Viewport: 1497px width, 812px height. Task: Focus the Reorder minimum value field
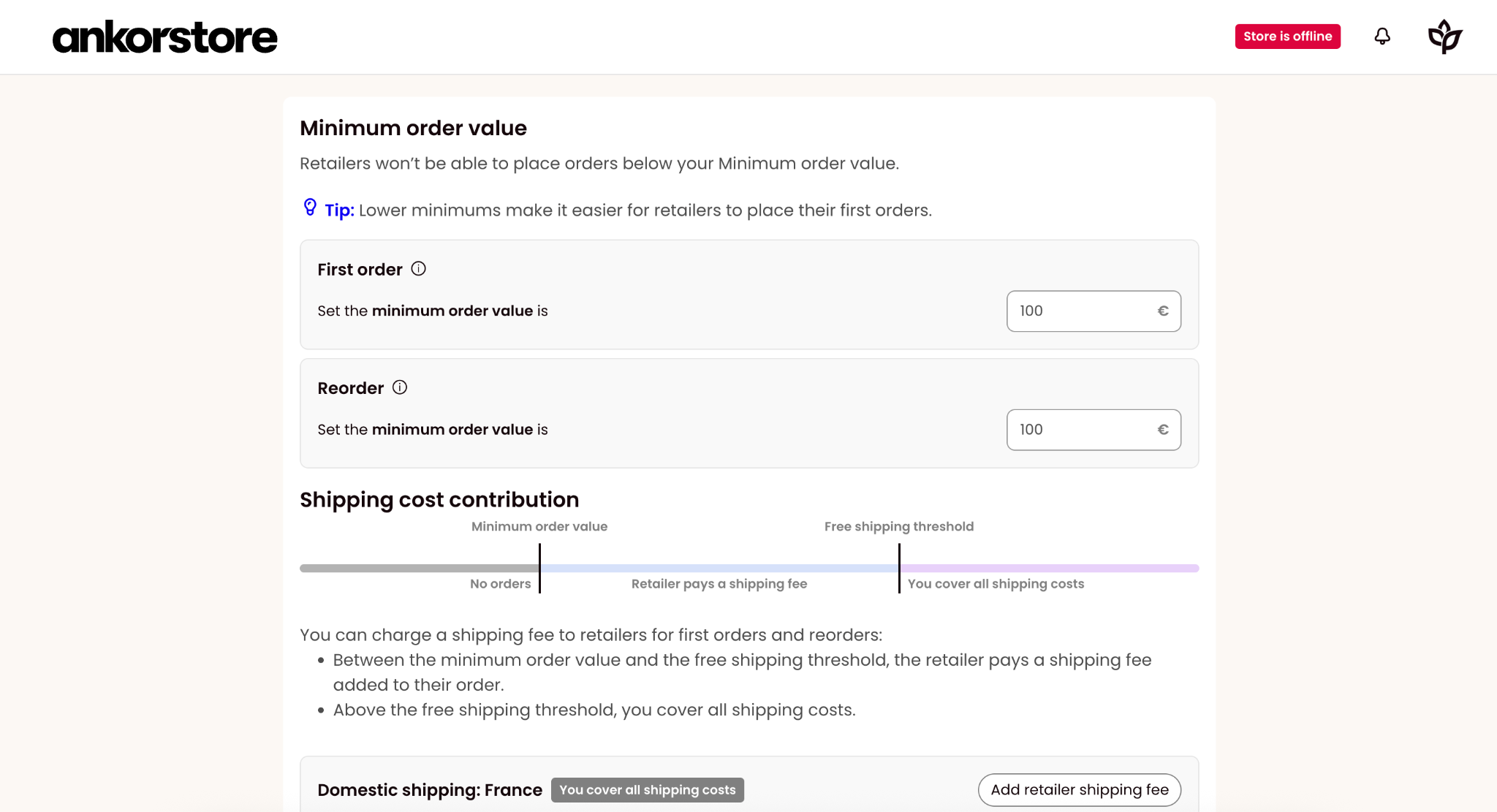1094,430
